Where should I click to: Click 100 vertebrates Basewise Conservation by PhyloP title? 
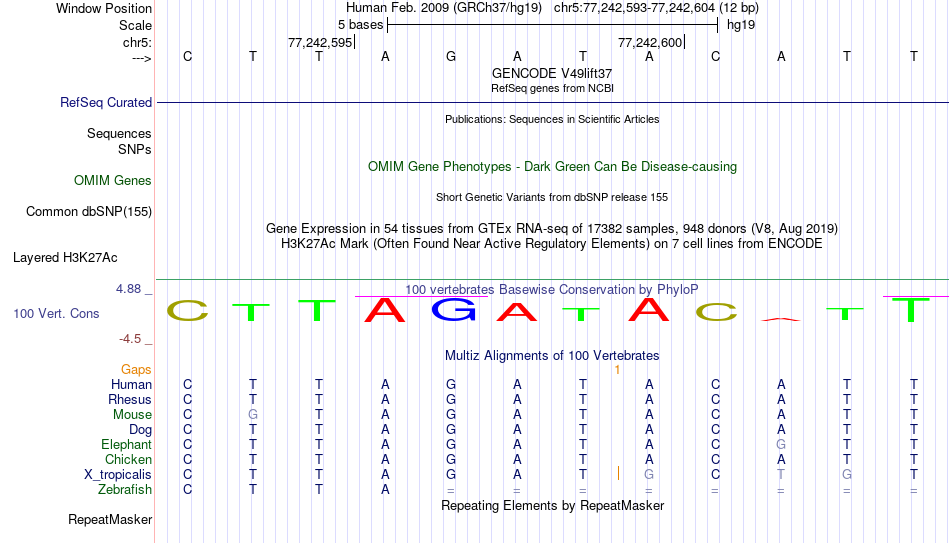coord(552,290)
